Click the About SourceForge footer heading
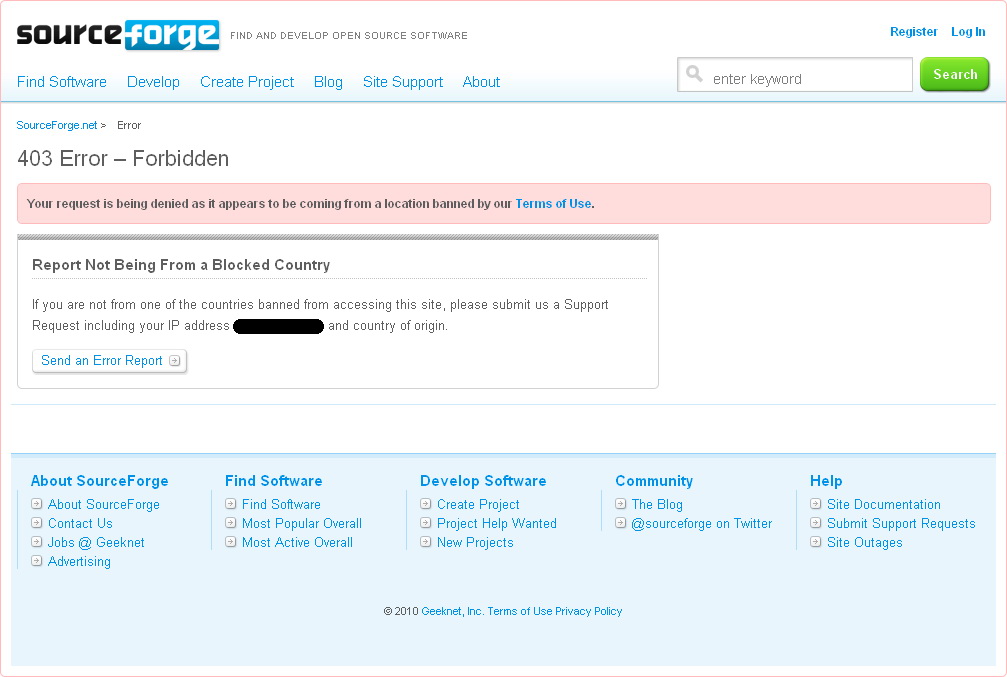 tap(100, 481)
